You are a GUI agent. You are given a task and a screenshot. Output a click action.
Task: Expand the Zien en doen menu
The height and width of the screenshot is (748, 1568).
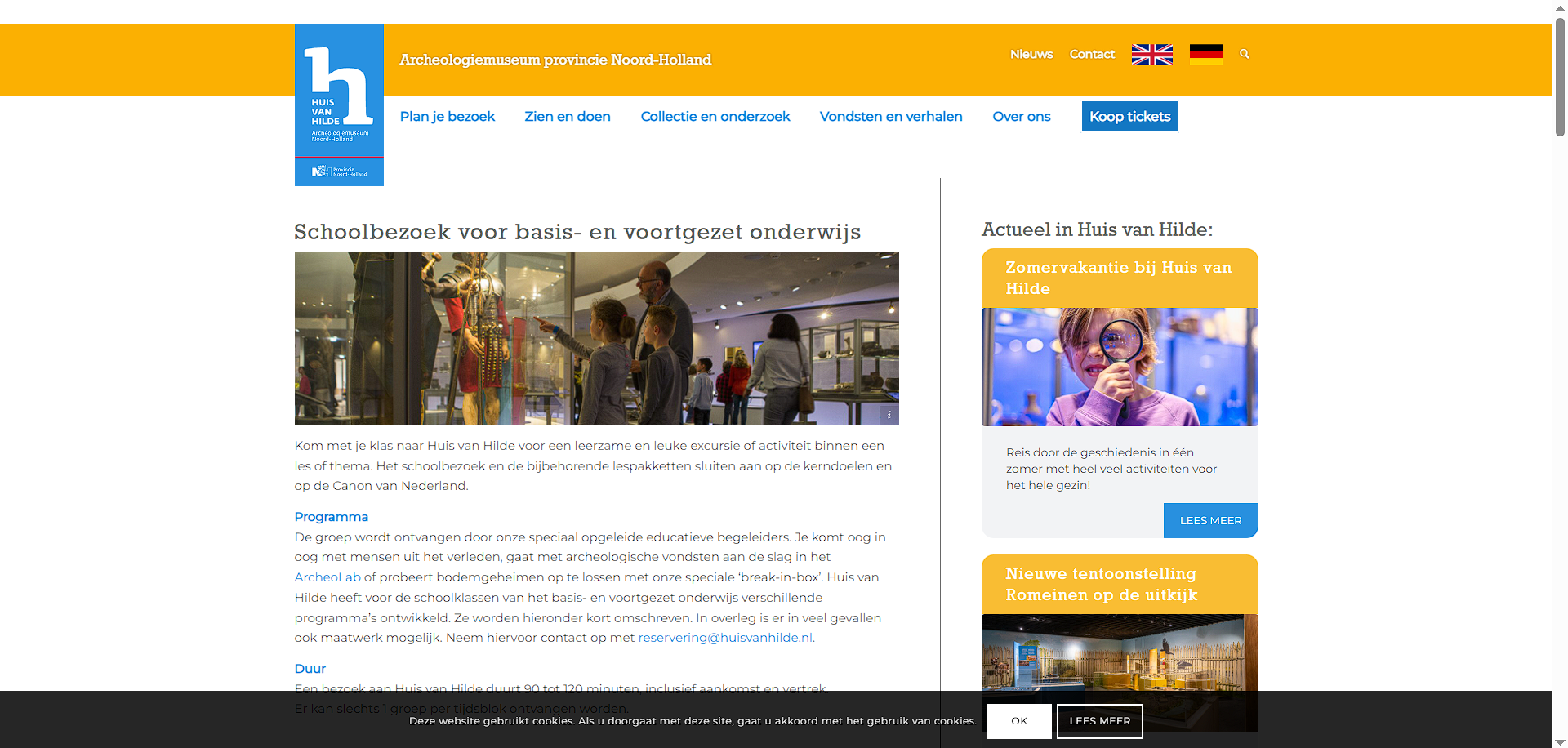click(x=568, y=117)
